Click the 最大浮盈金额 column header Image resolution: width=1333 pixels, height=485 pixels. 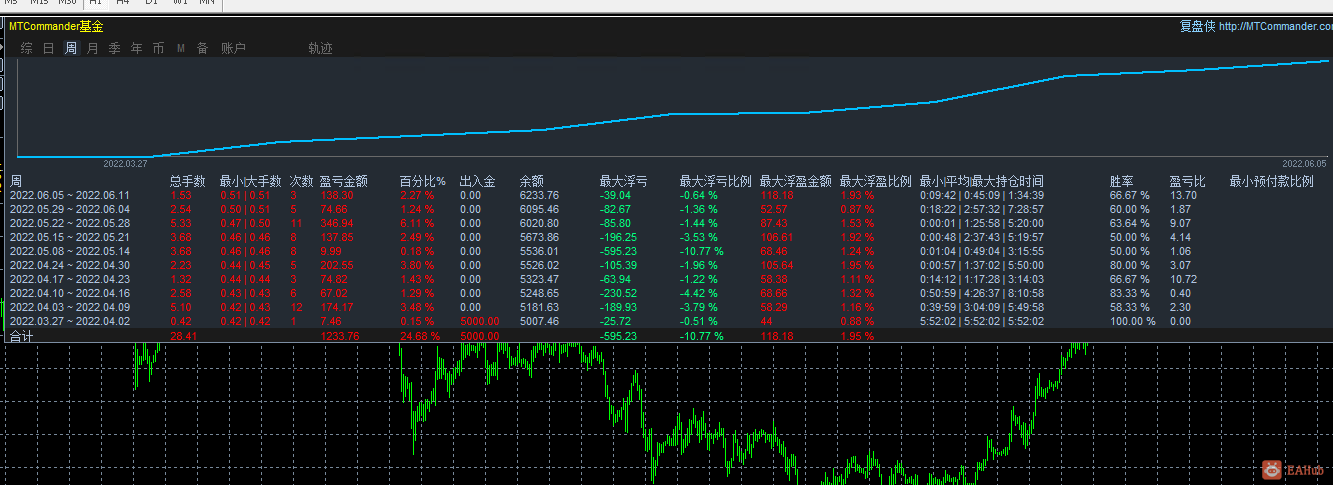tap(796, 182)
